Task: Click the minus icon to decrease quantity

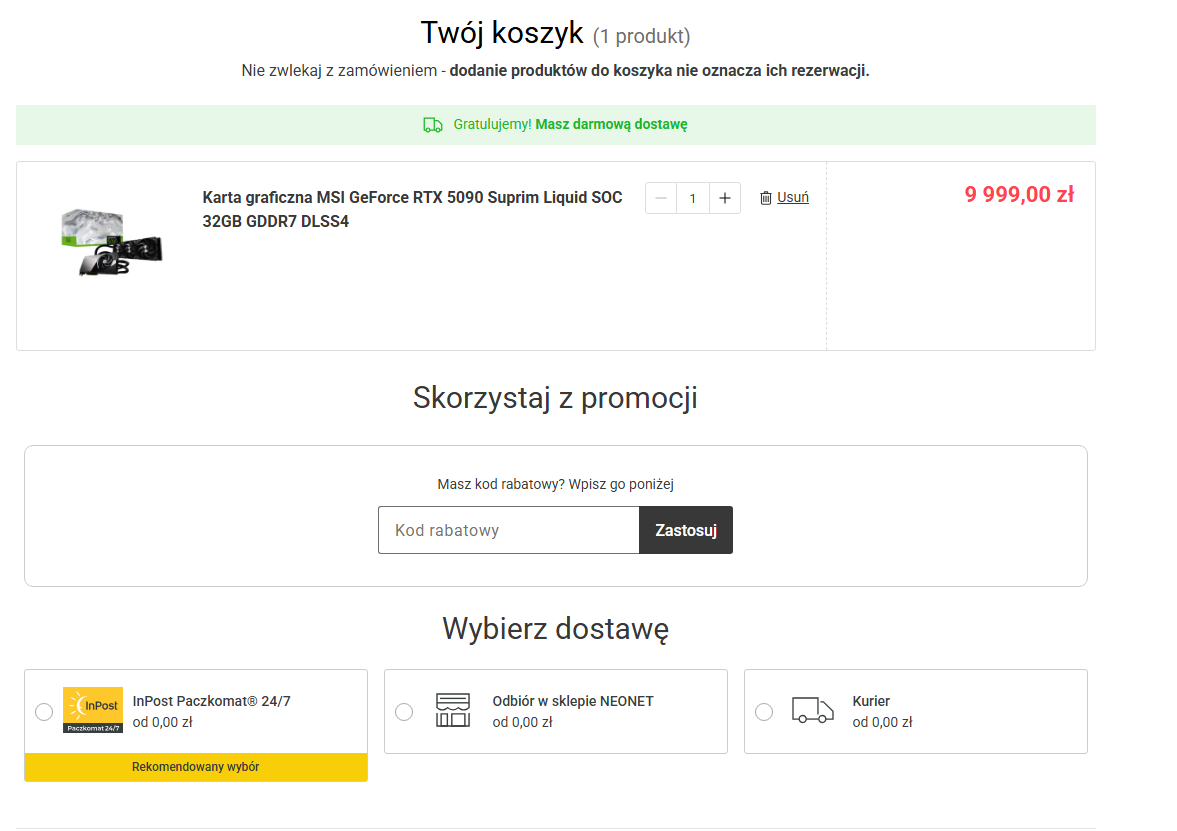Action: tap(660, 198)
